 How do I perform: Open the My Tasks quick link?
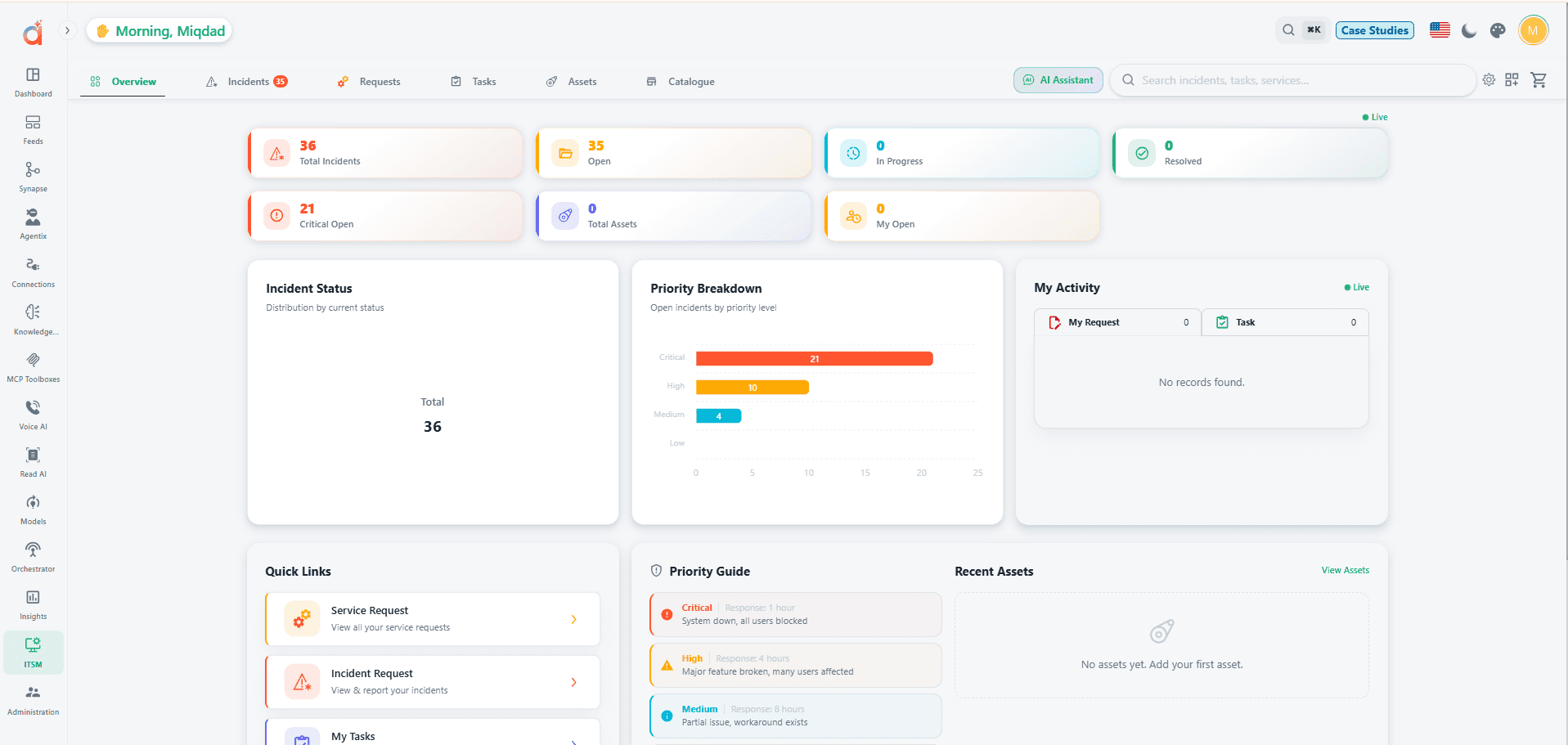[433, 733]
